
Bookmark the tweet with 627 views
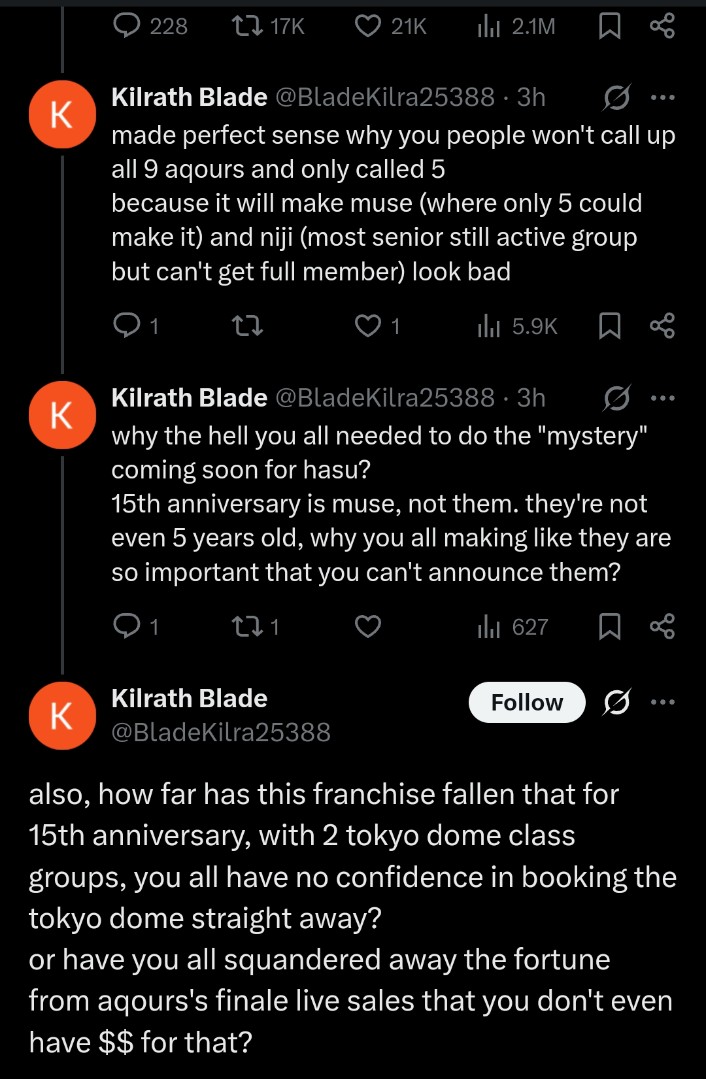[x=607, y=626]
